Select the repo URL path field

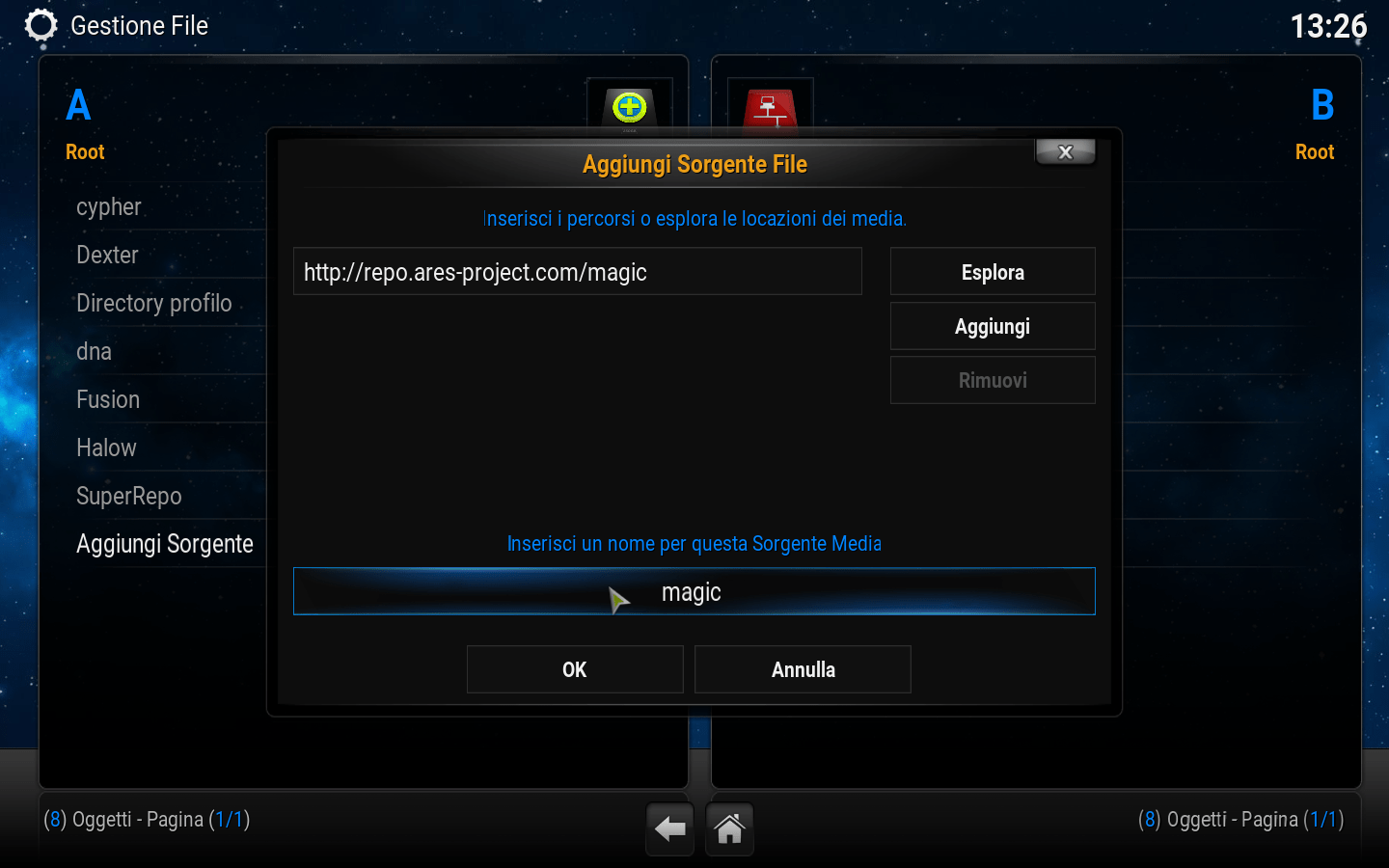(578, 271)
